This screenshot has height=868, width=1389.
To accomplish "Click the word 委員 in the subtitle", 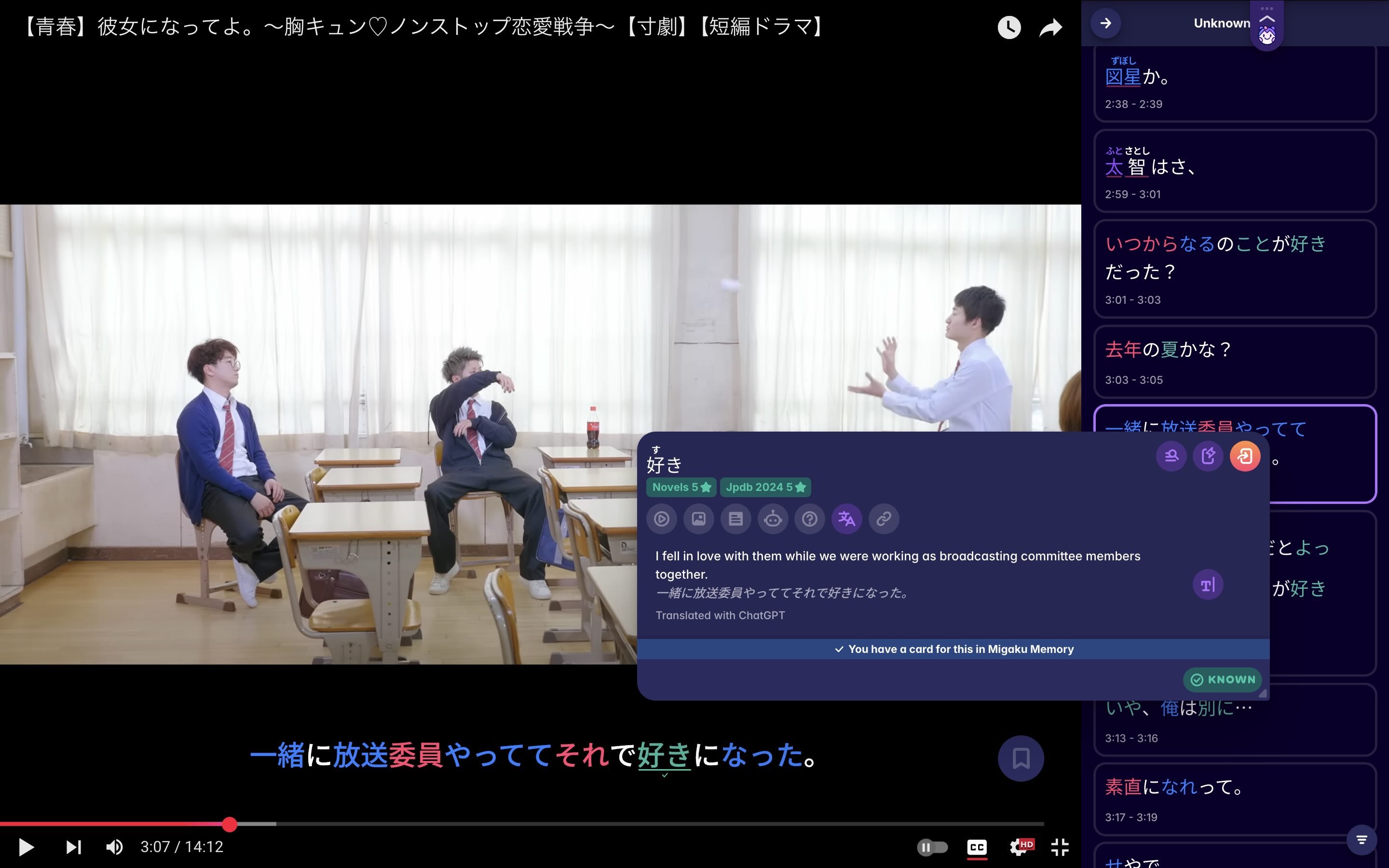I will coord(416,755).
